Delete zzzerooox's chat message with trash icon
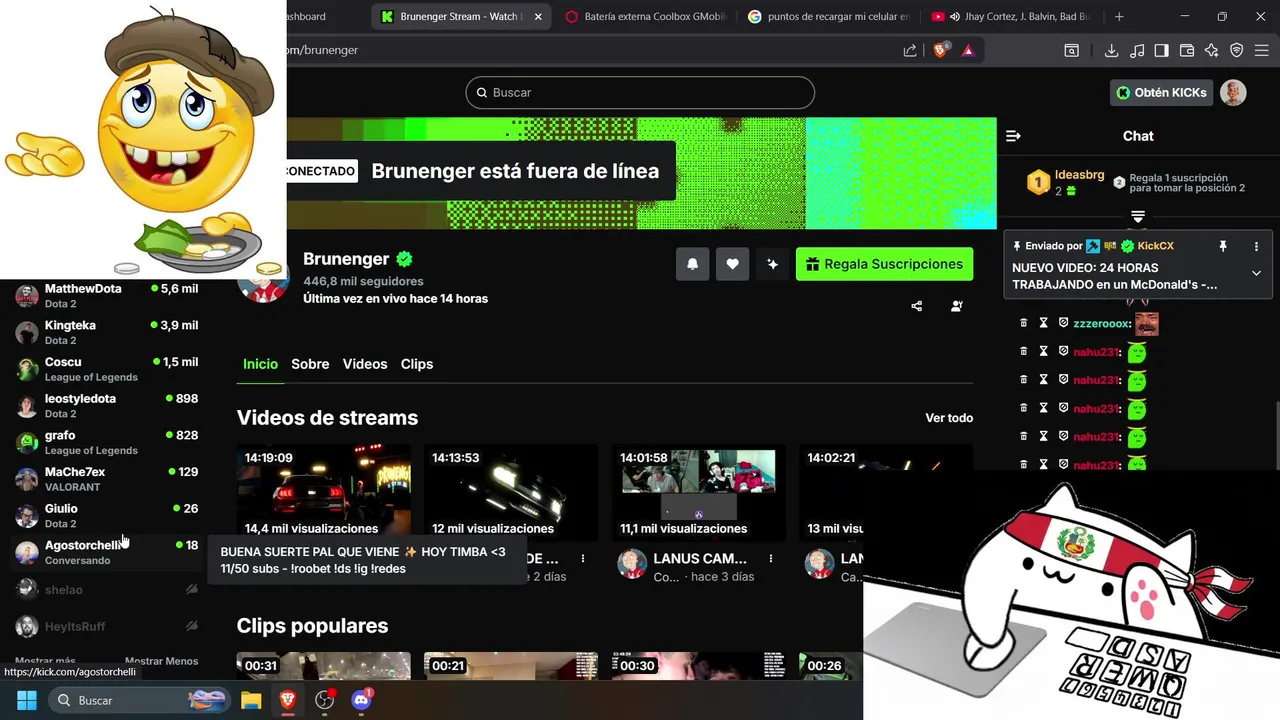1280x720 pixels. point(1023,323)
